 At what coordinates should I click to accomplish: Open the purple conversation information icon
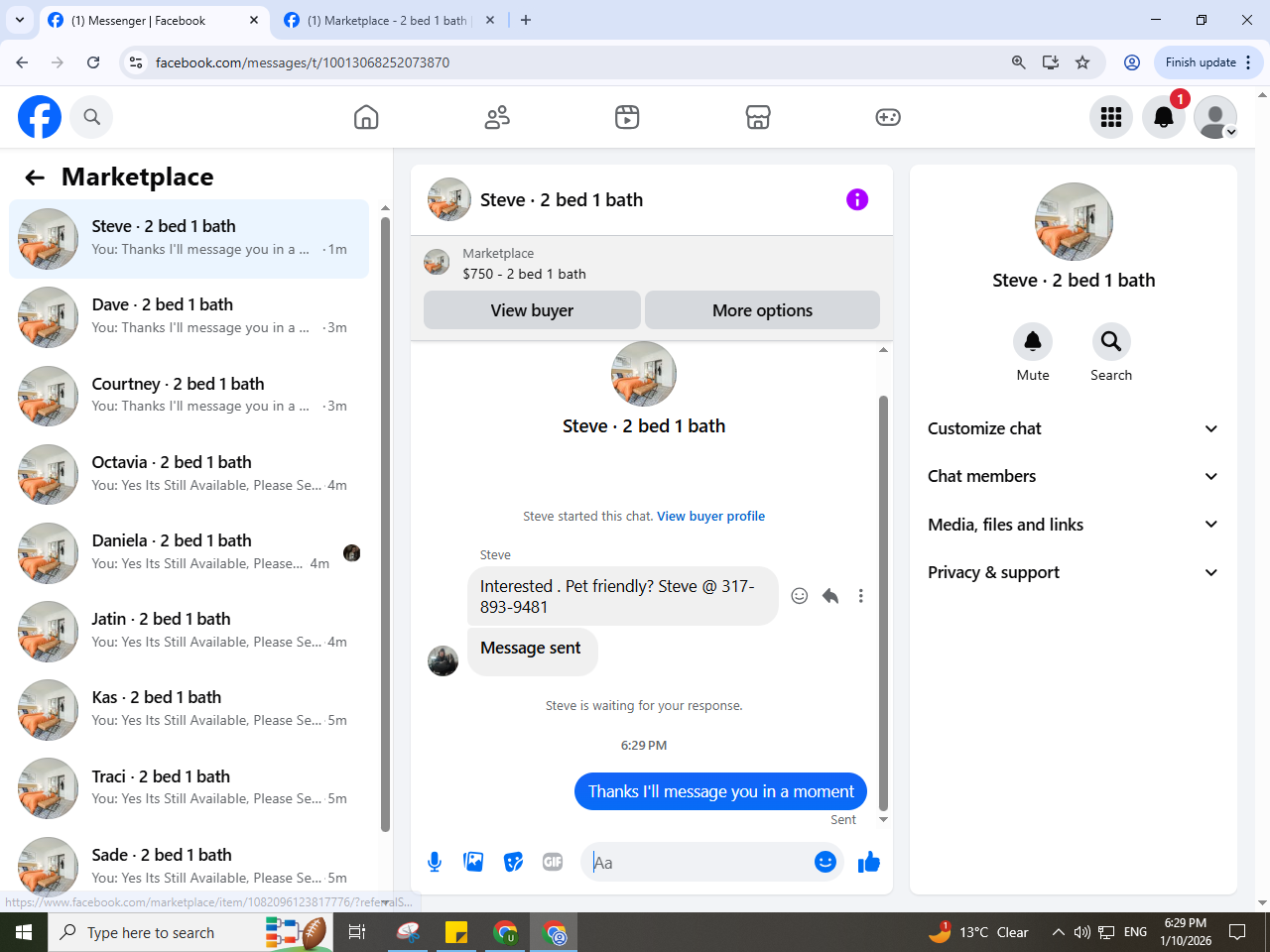[857, 199]
